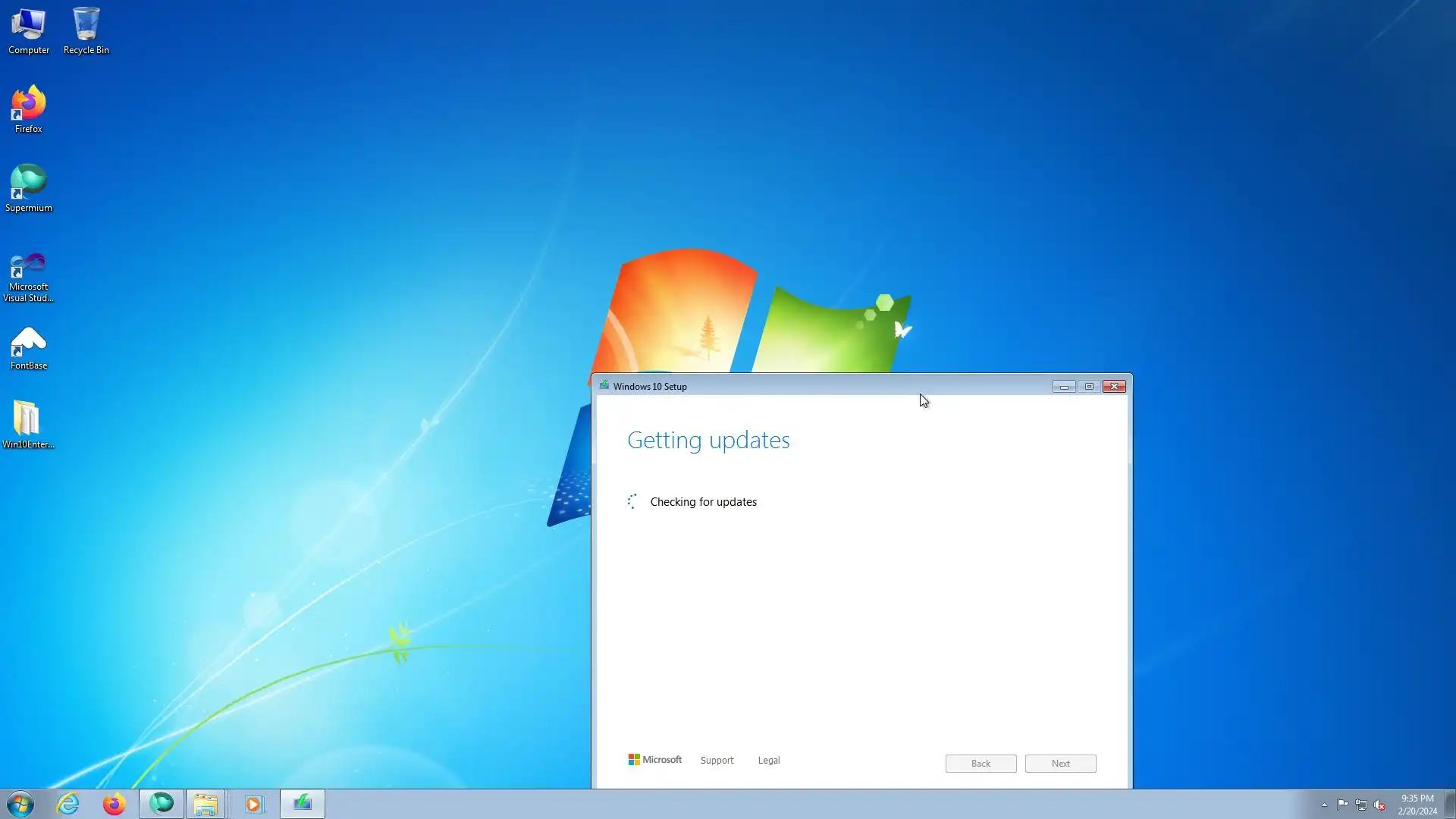
Task: Click the Windows Start orb
Action: point(20,804)
